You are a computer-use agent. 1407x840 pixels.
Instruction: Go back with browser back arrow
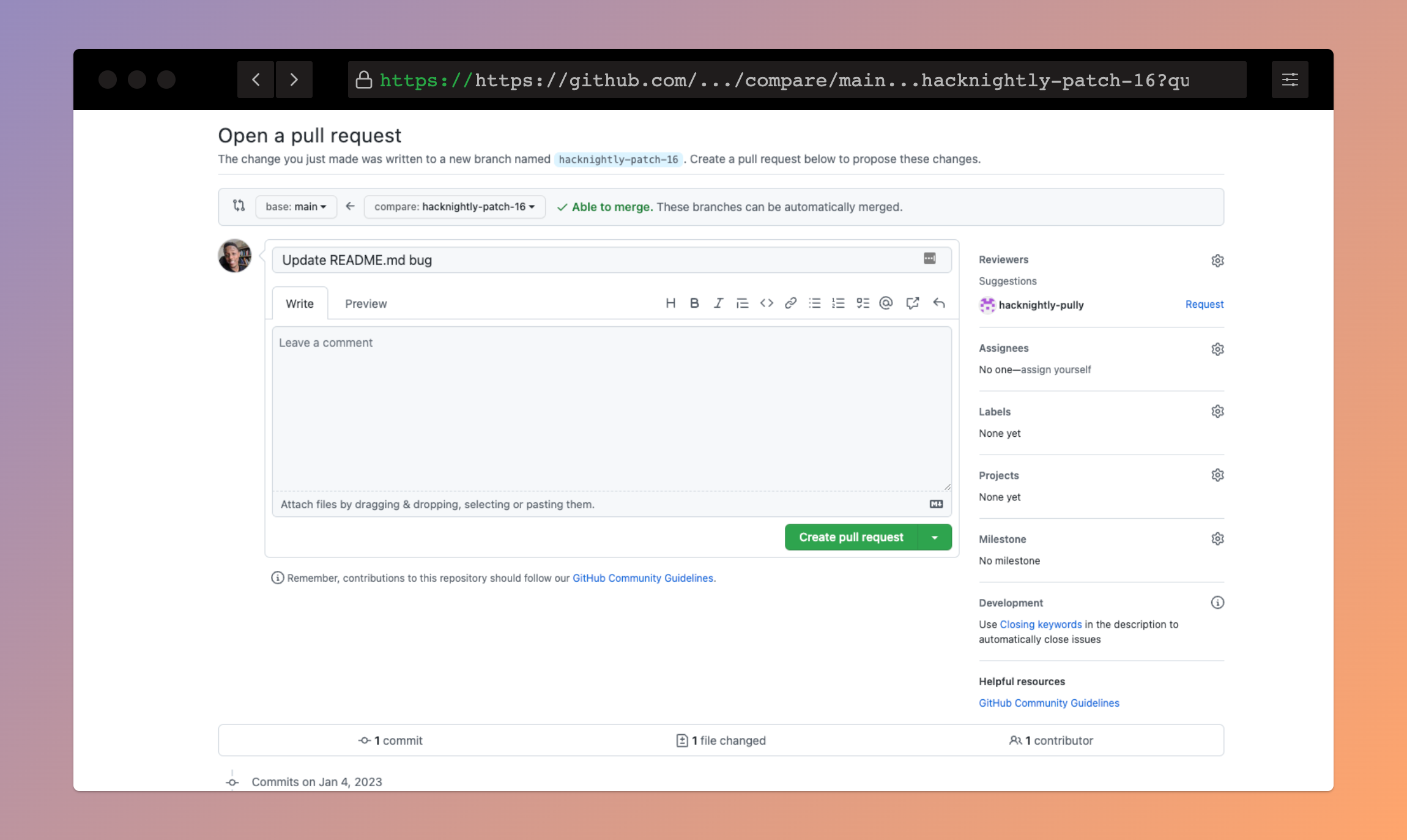click(x=256, y=80)
